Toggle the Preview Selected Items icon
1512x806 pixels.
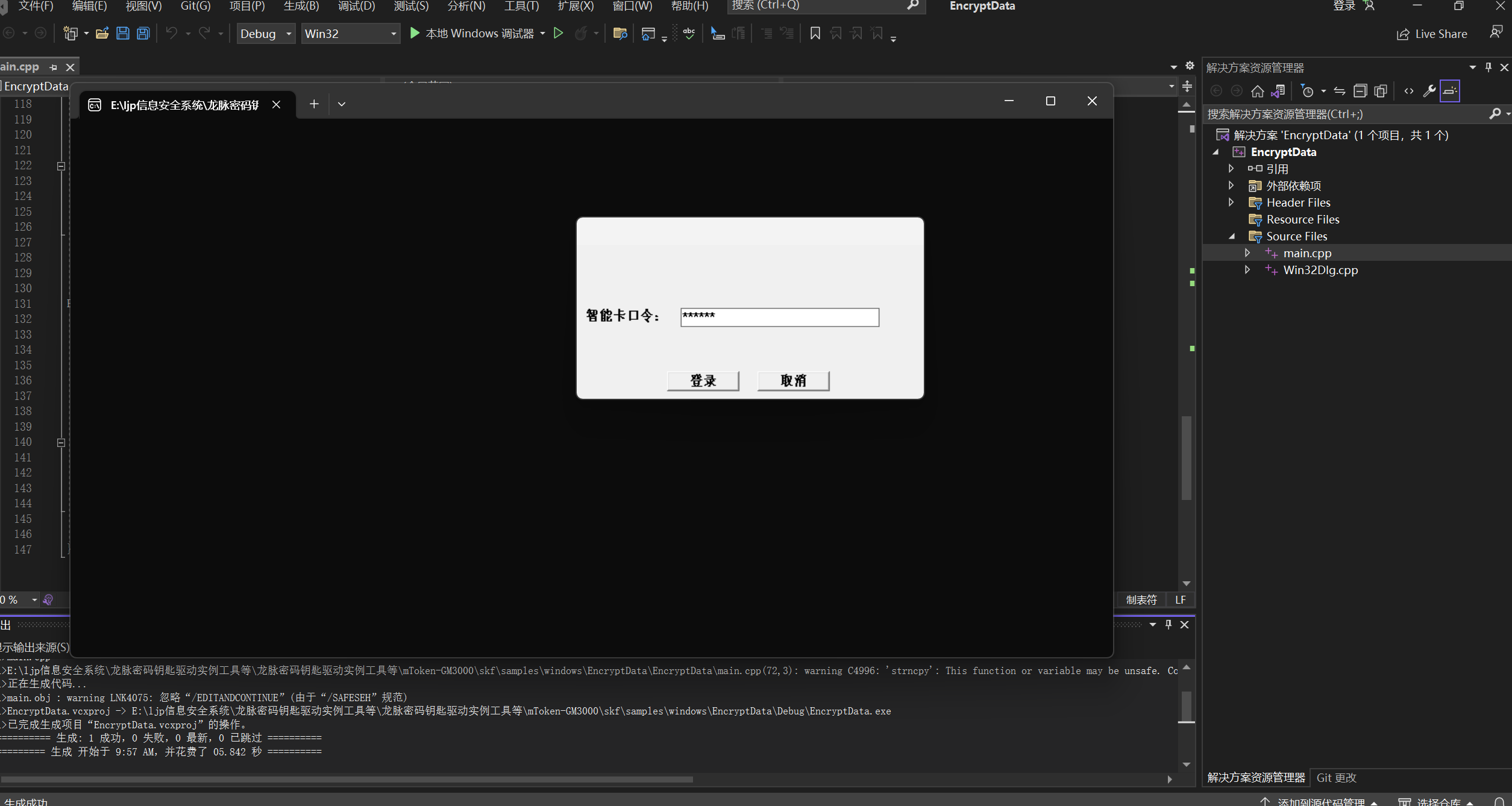pyautogui.click(x=1450, y=92)
